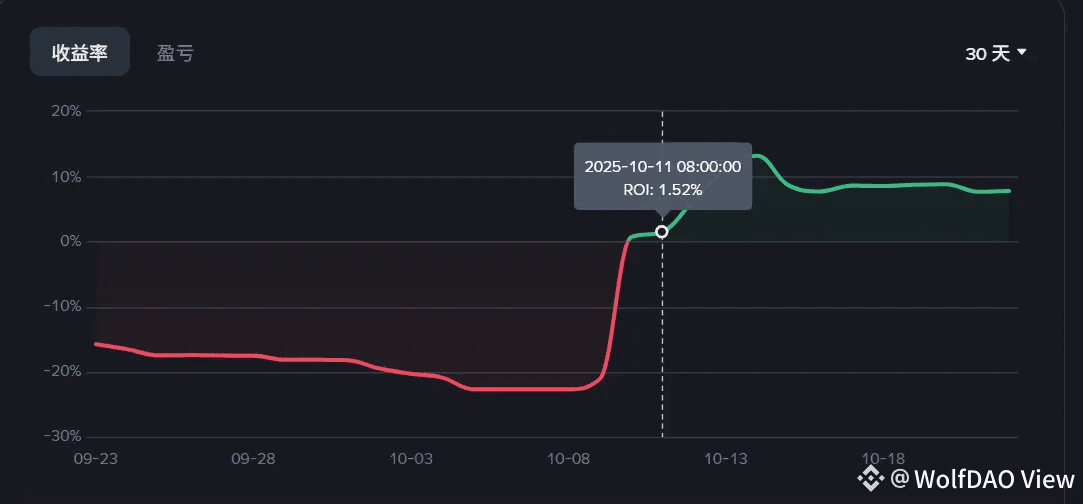The height and width of the screenshot is (504, 1083).
Task: Select the 10-03 date on the x-axis
Action: 411,458
